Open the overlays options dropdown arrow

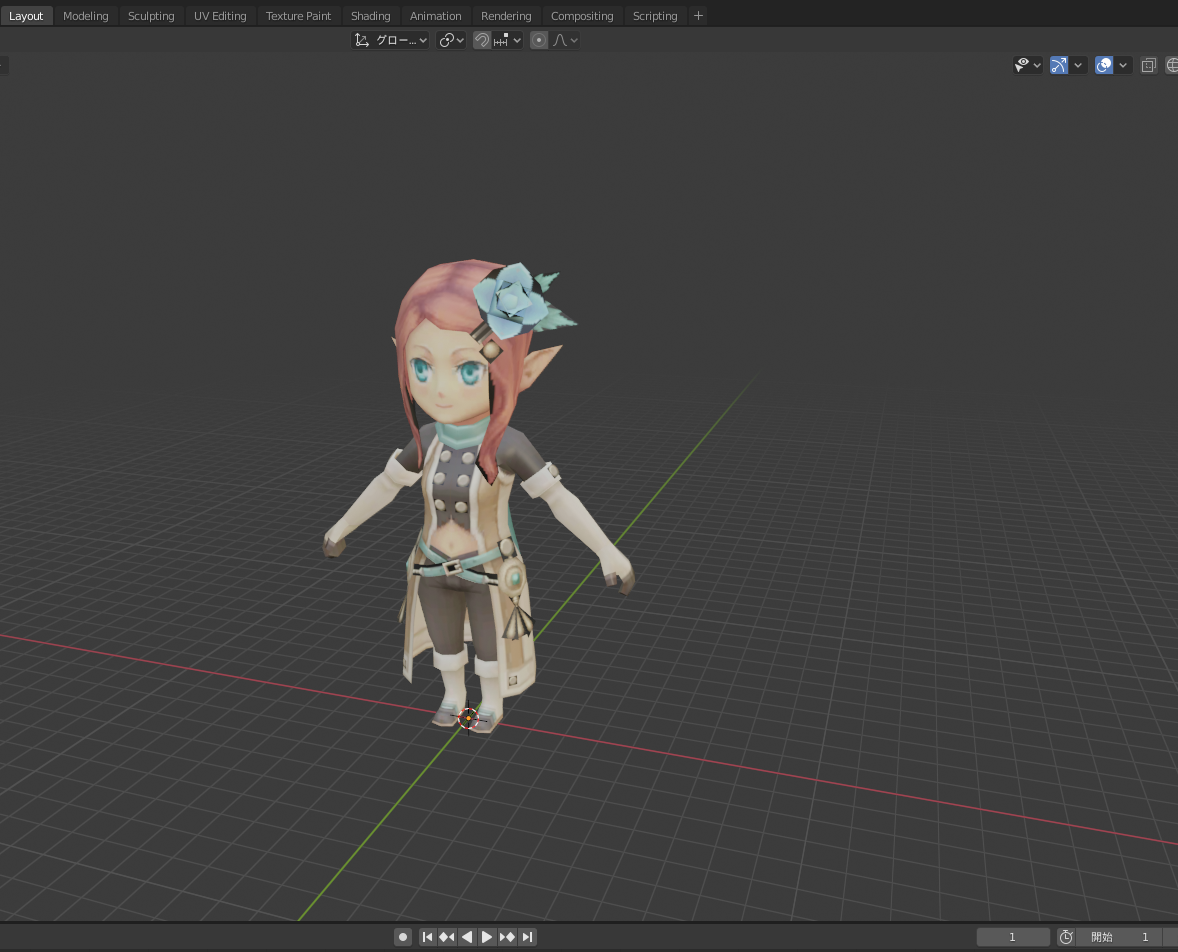[x=1123, y=65]
